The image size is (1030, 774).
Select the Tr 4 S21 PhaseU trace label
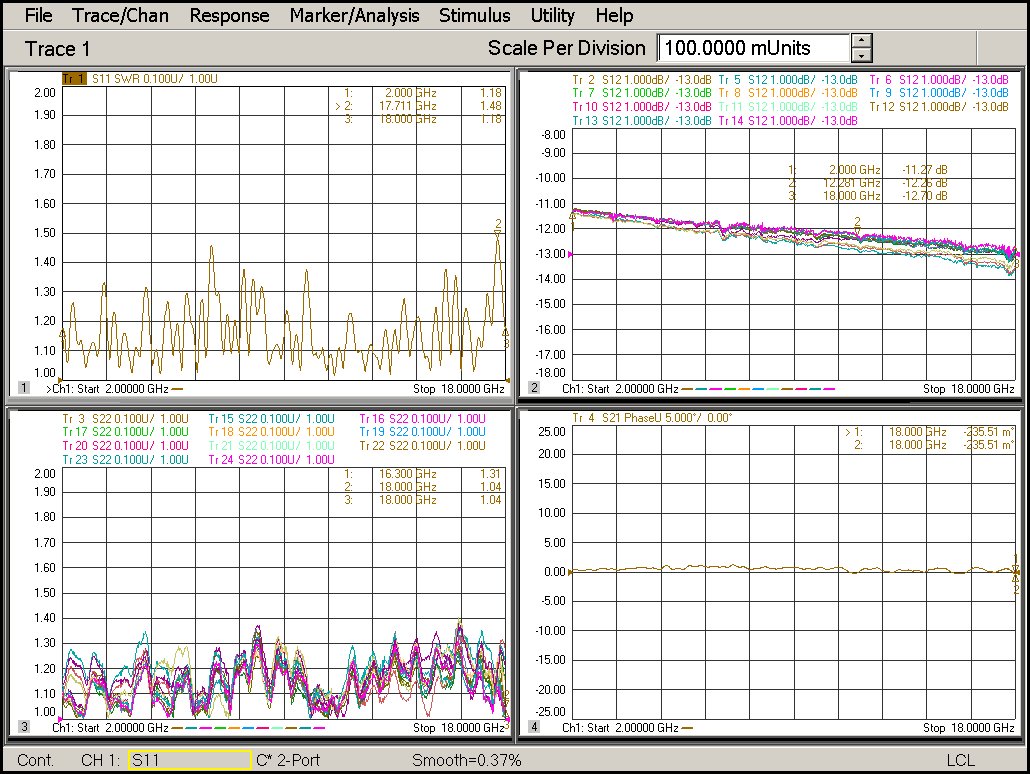(652, 418)
